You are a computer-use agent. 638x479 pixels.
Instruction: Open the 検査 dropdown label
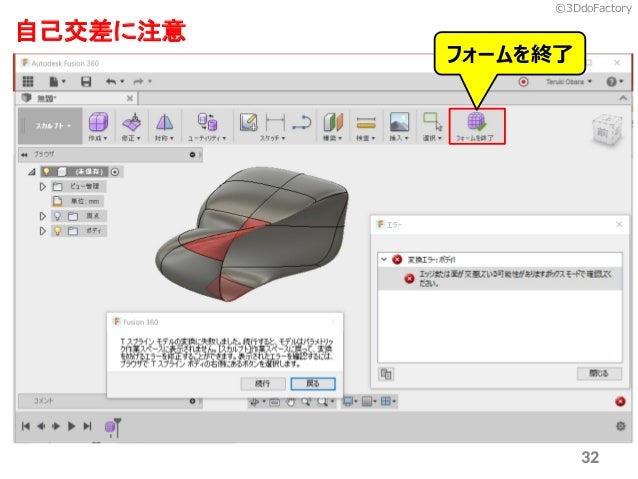[x=366, y=138]
